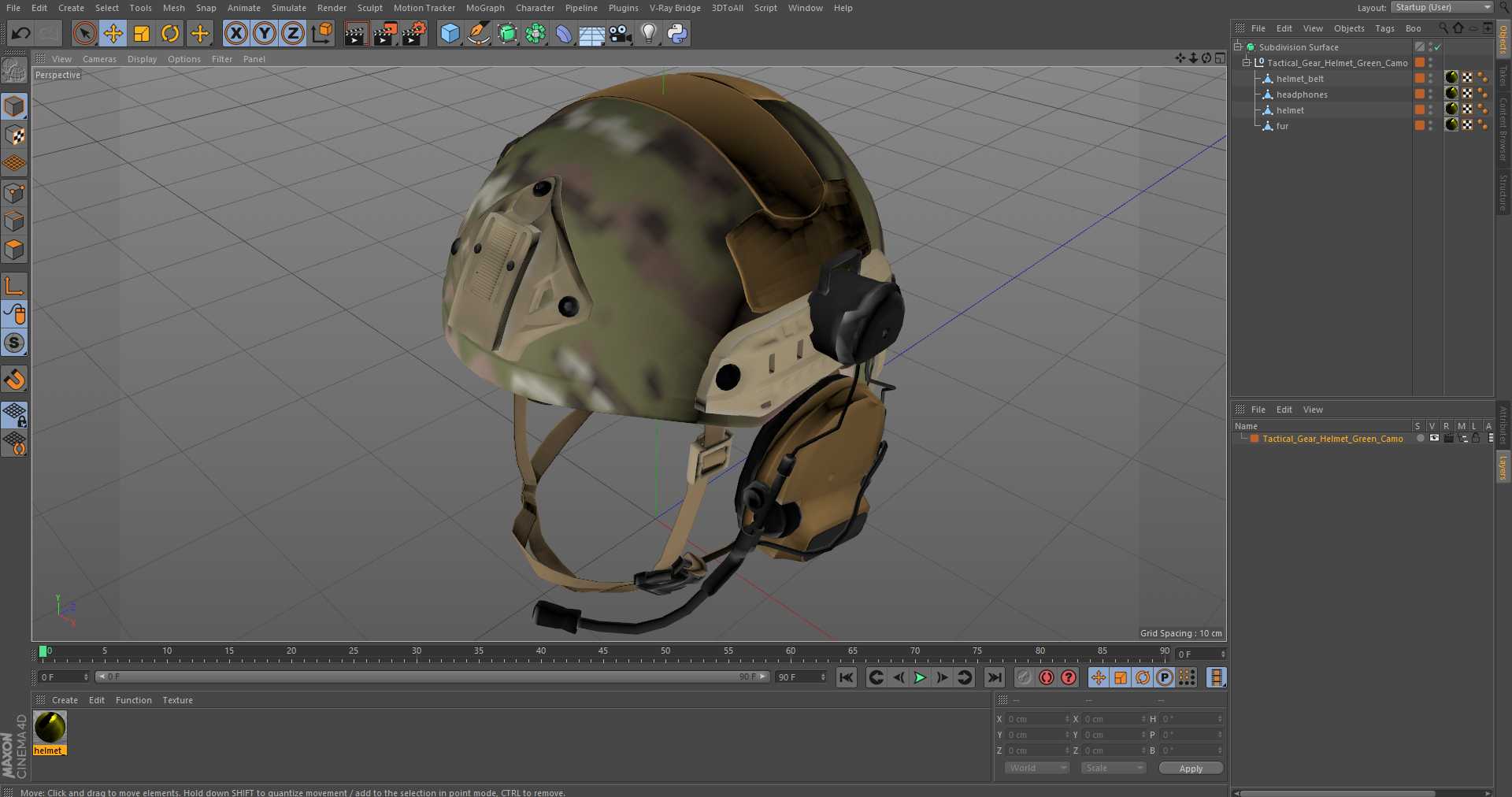
Task: Play the animation forward
Action: point(920,677)
